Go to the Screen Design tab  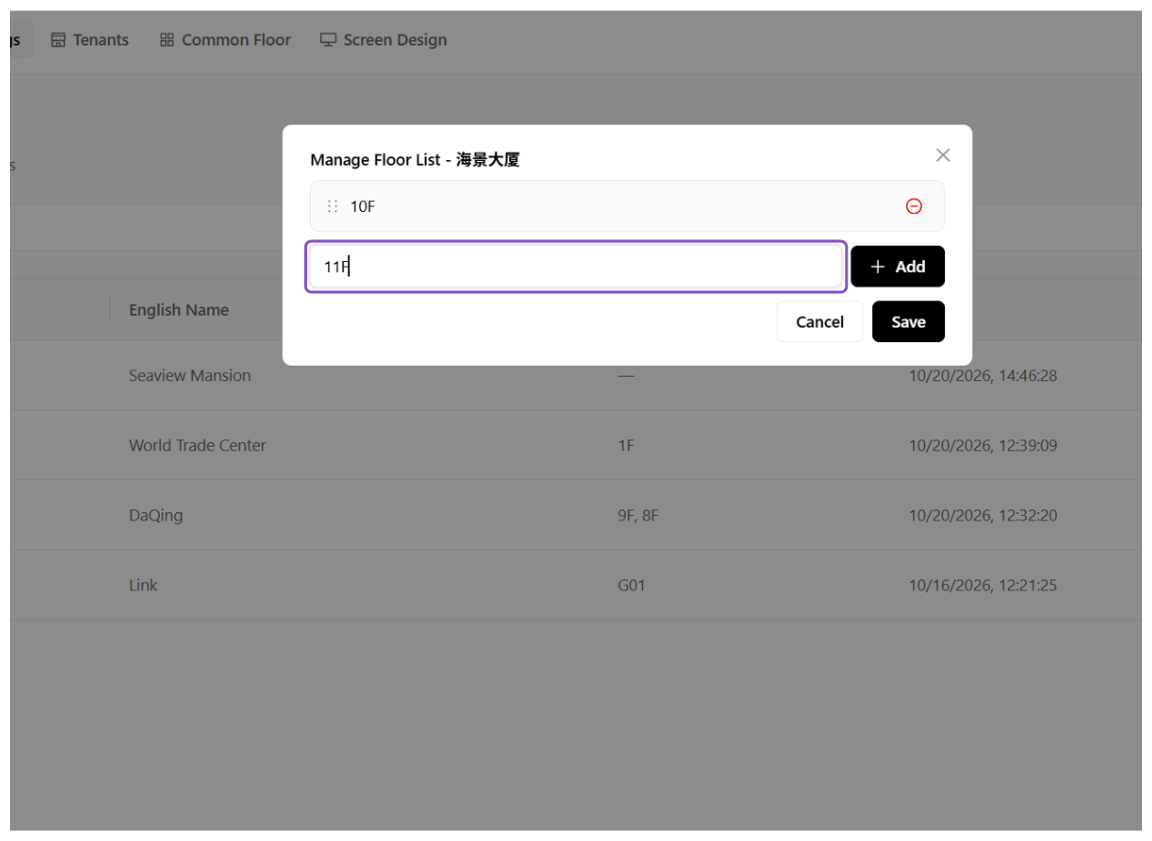384,40
